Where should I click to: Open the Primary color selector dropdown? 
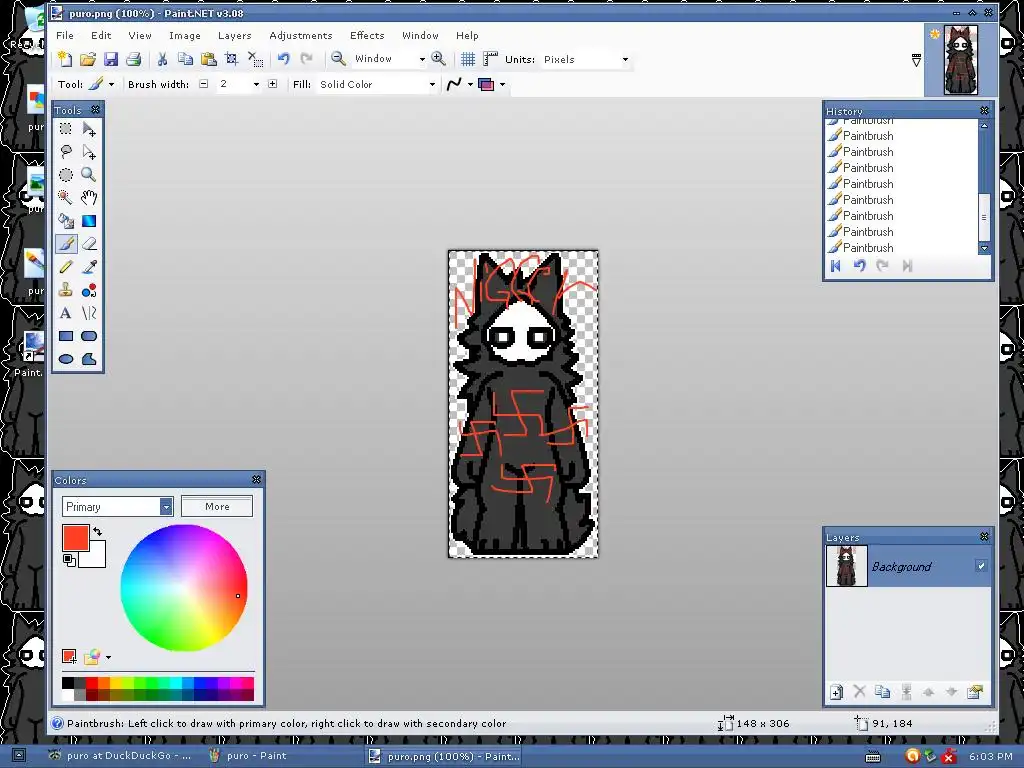(166, 506)
